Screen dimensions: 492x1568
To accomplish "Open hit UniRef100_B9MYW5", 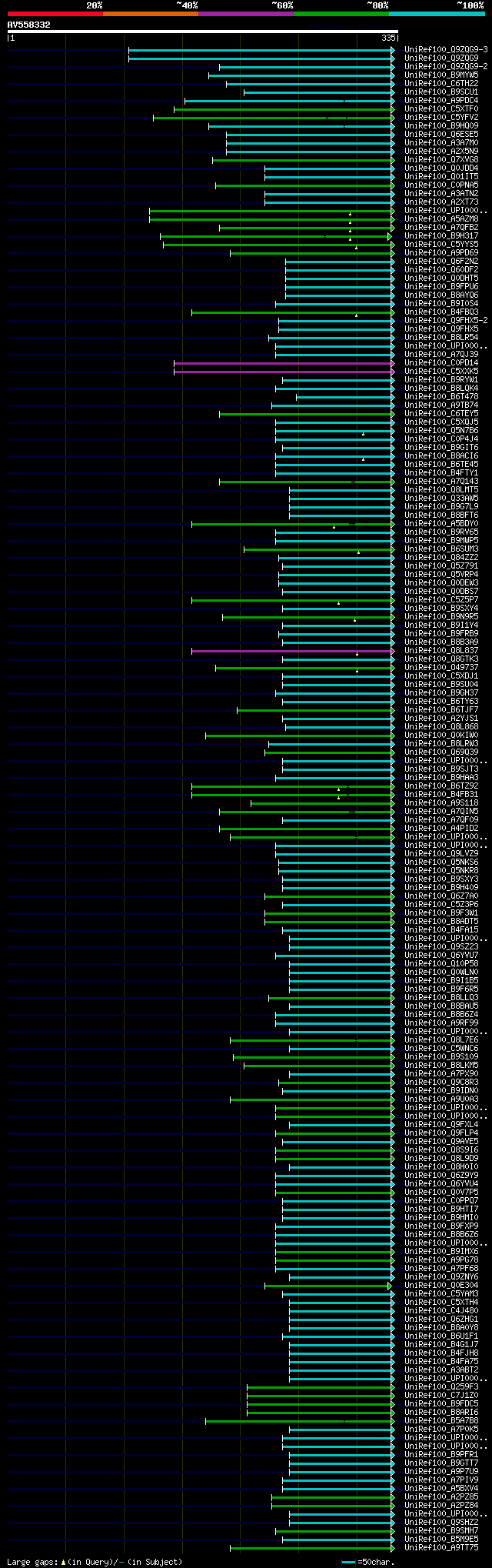I will (x=442, y=75).
